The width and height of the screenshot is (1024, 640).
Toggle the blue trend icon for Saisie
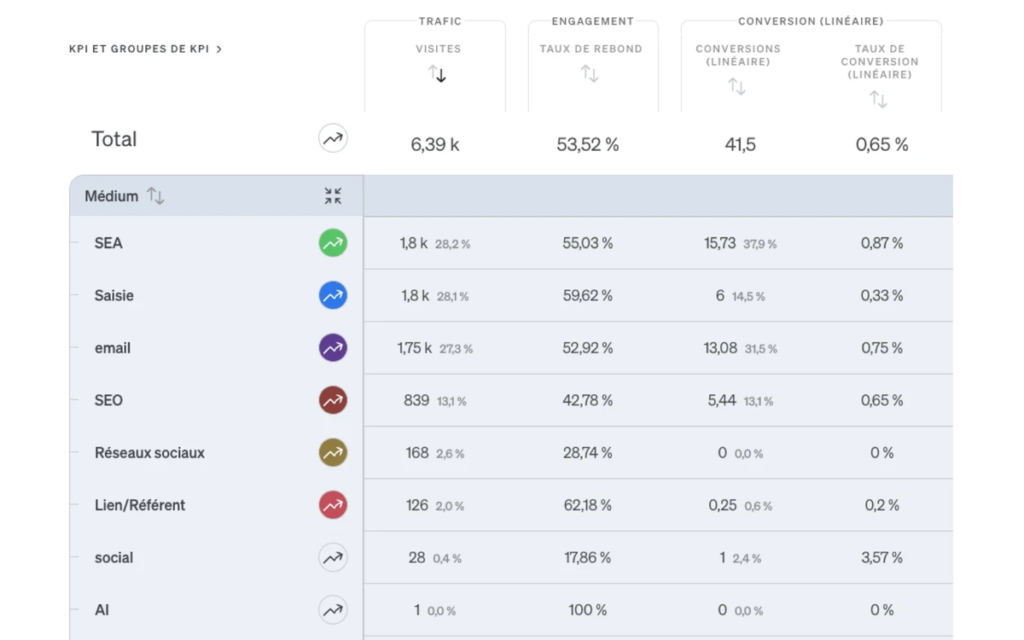[x=332, y=295]
